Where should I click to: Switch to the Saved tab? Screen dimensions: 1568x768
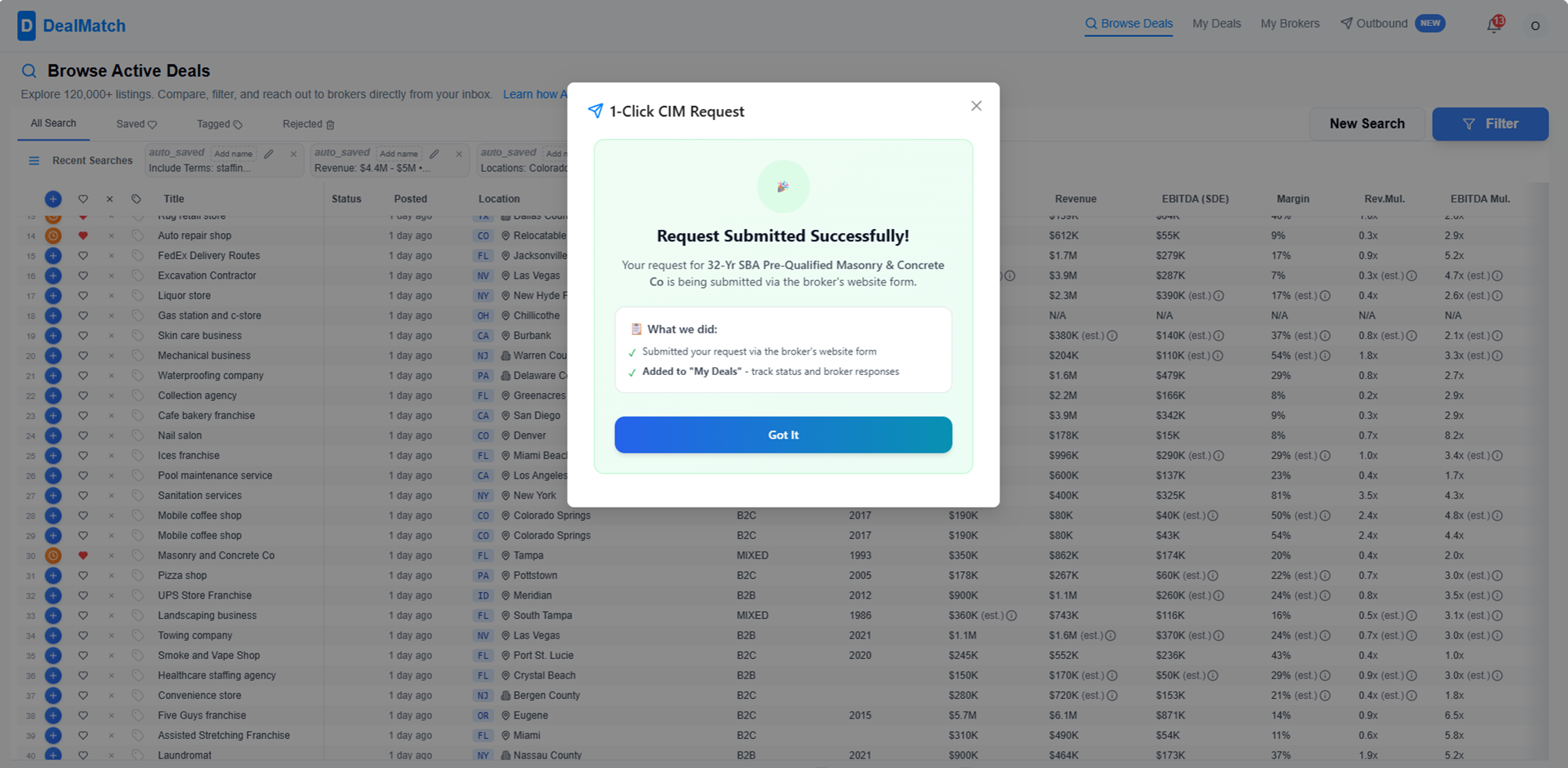point(136,124)
